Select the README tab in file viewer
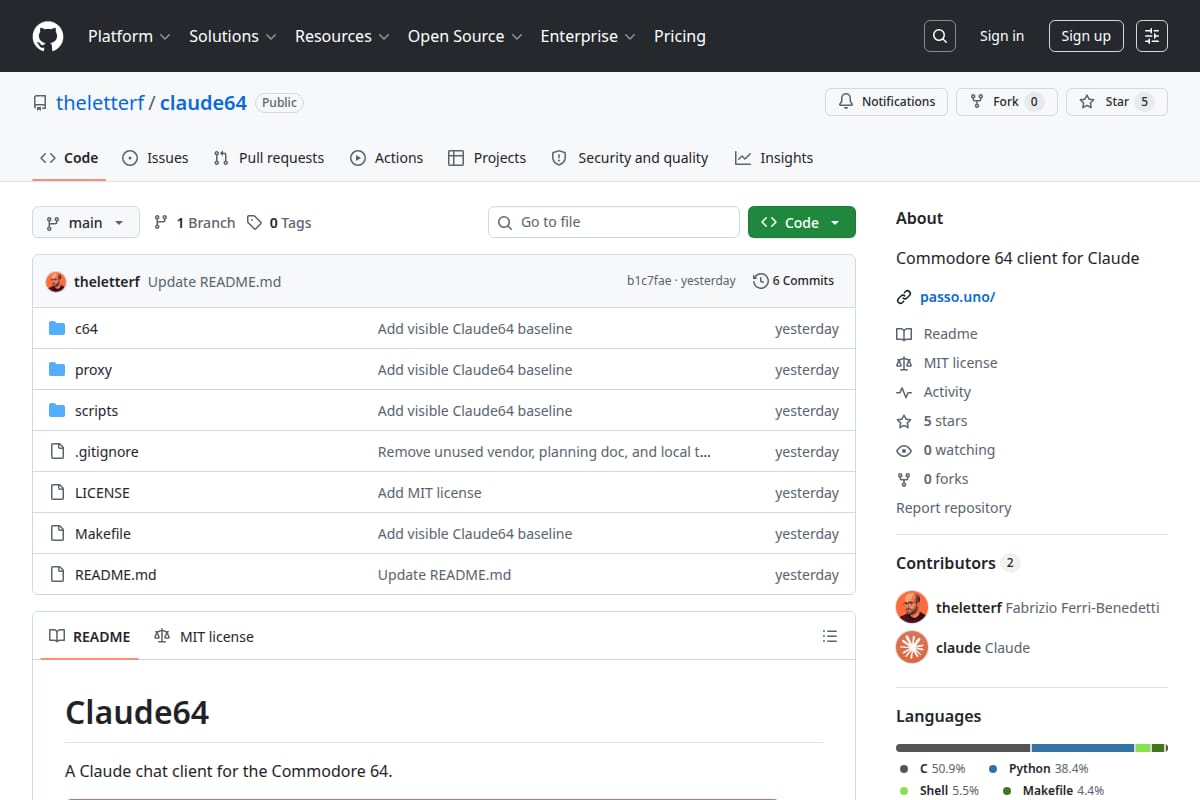This screenshot has height=800, width=1200. coord(90,636)
